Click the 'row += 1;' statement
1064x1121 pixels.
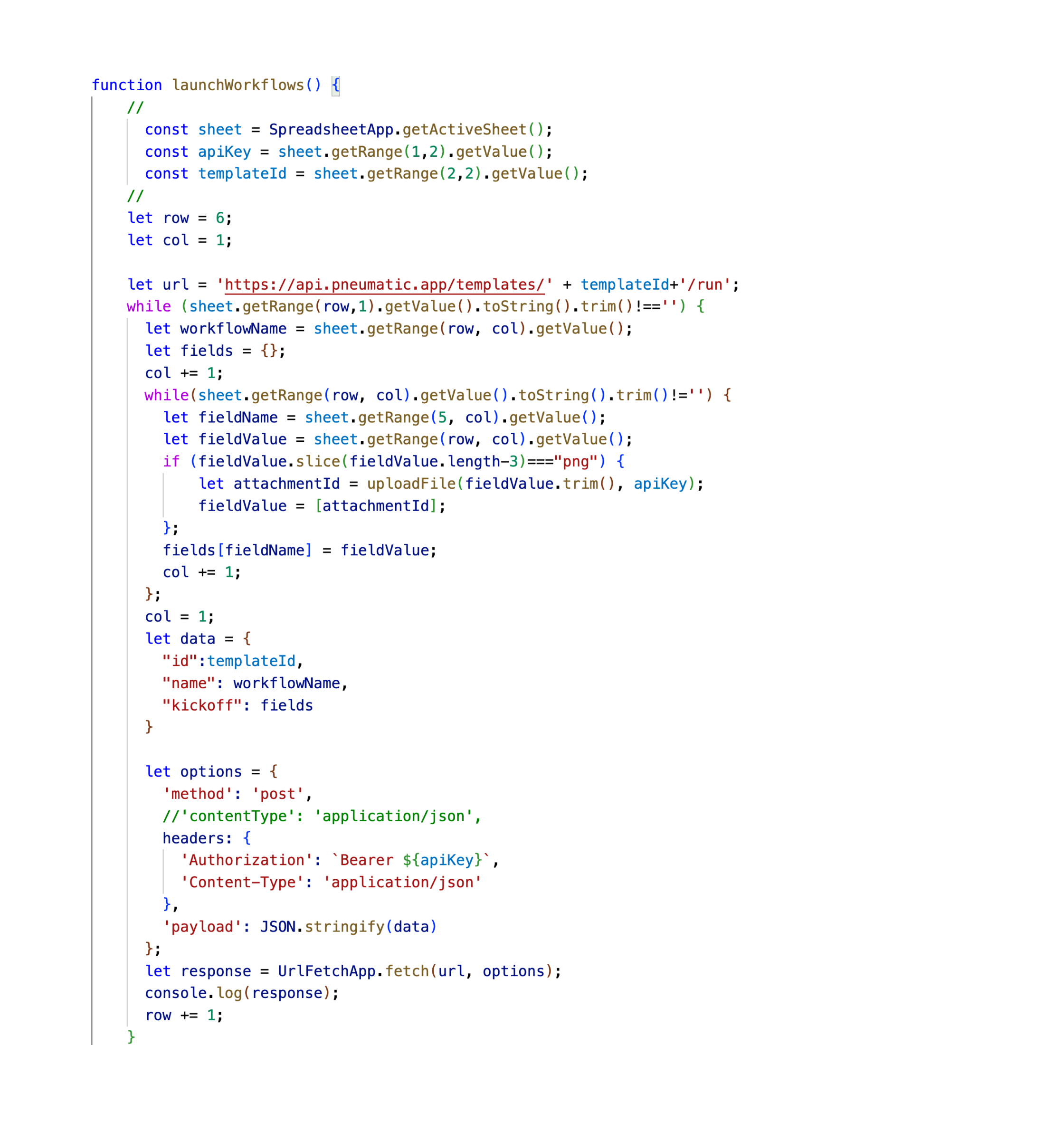(x=184, y=1015)
